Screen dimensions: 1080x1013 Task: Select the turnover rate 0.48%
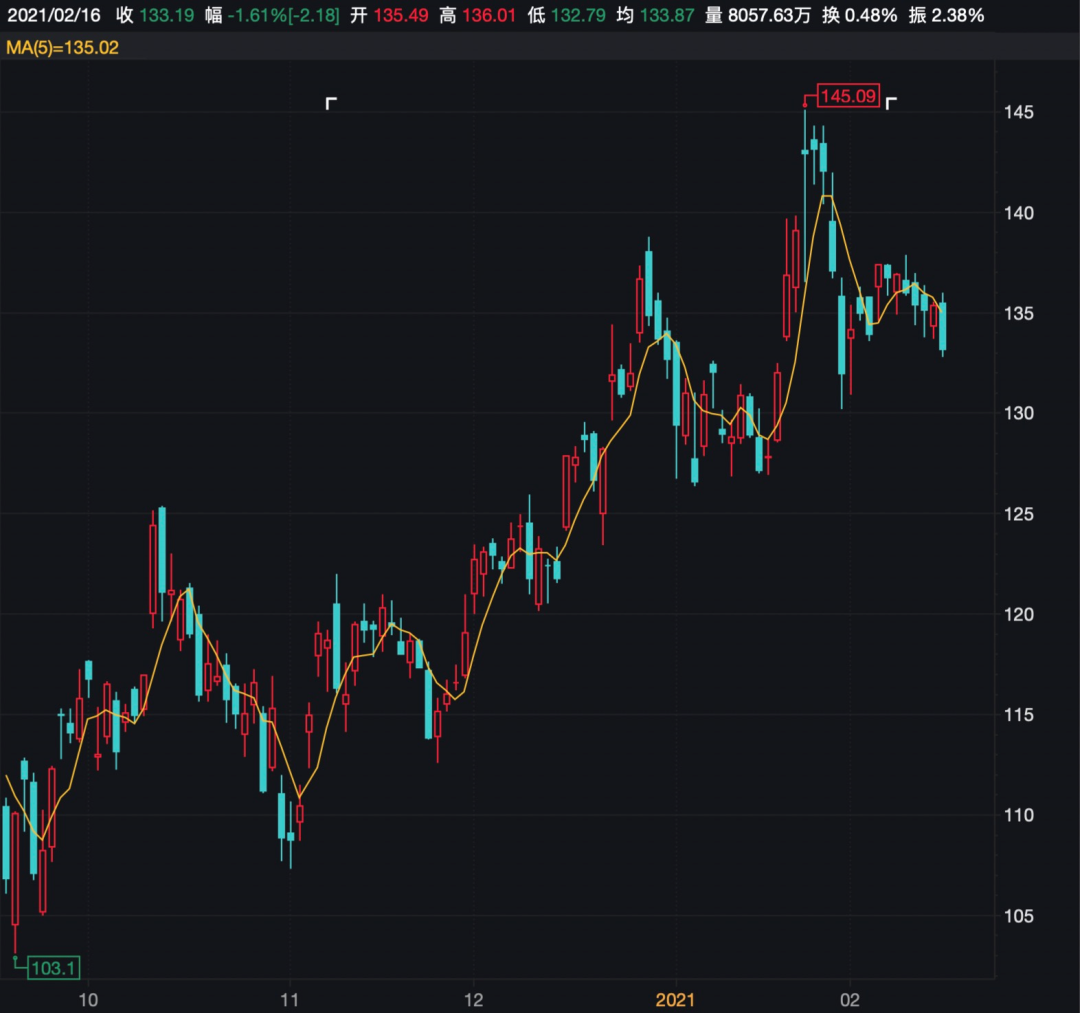pyautogui.click(x=871, y=15)
